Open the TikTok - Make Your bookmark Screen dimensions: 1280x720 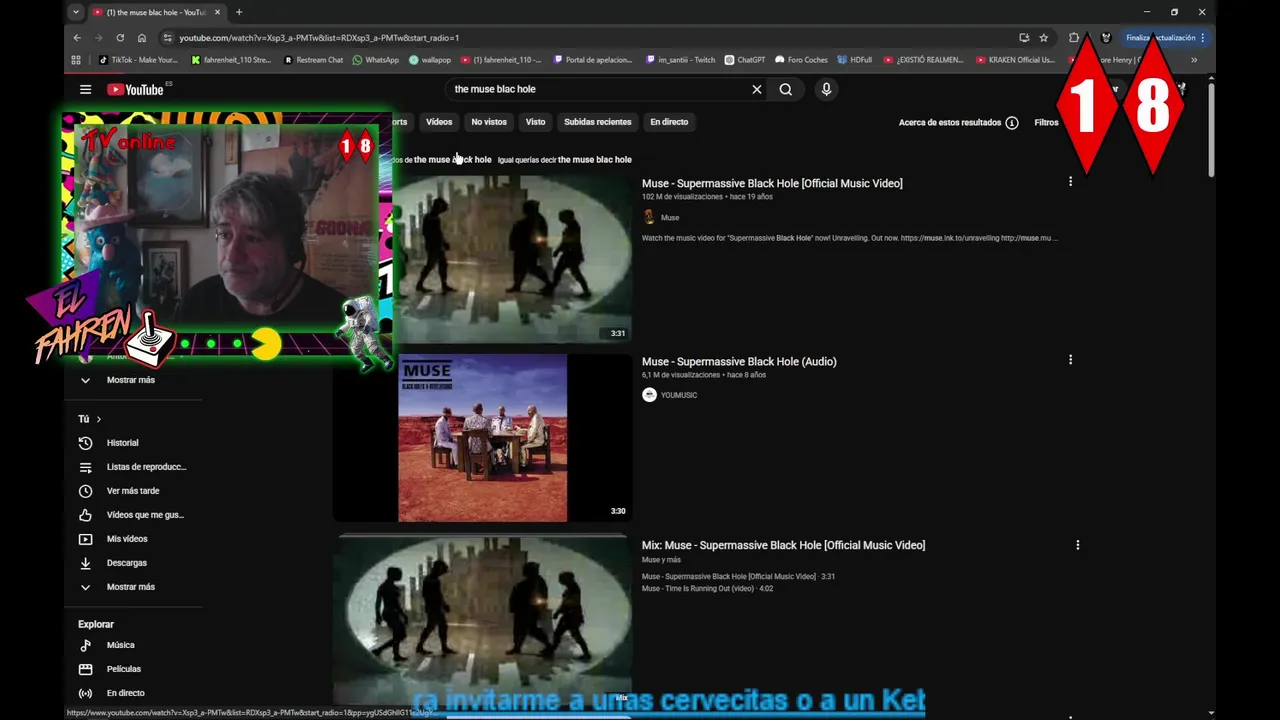click(x=138, y=60)
